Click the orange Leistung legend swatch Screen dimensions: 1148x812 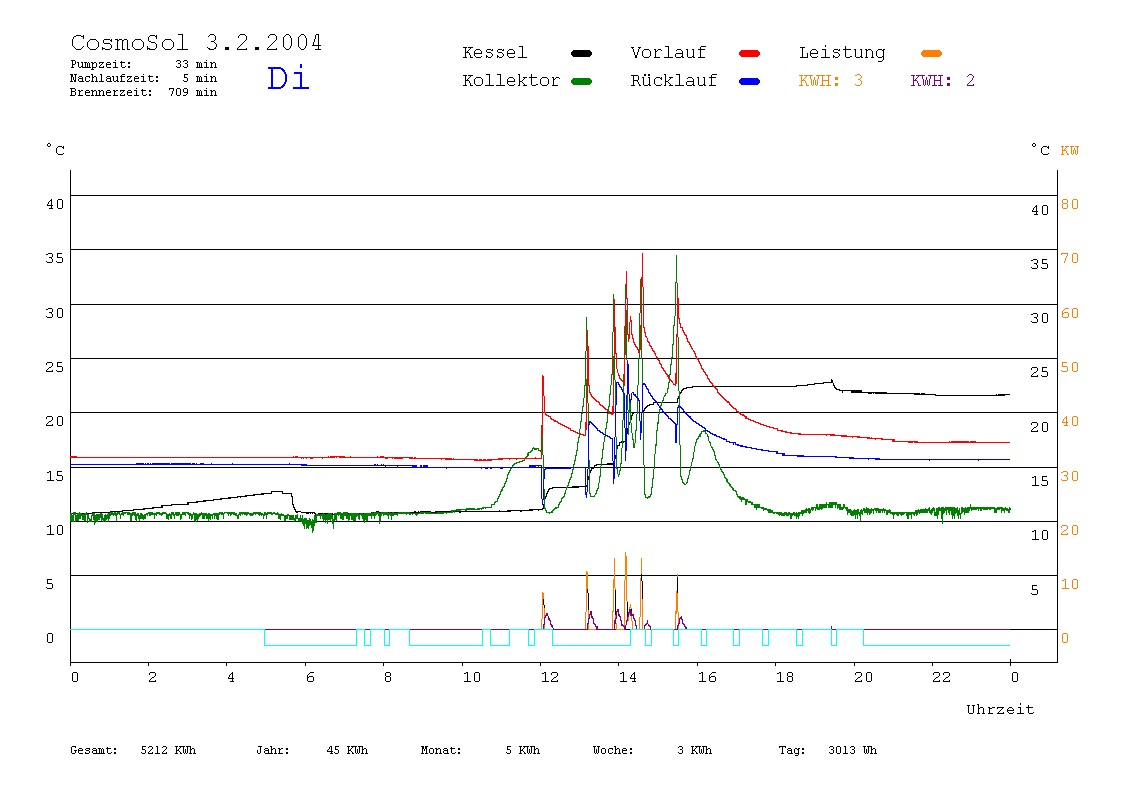931,53
